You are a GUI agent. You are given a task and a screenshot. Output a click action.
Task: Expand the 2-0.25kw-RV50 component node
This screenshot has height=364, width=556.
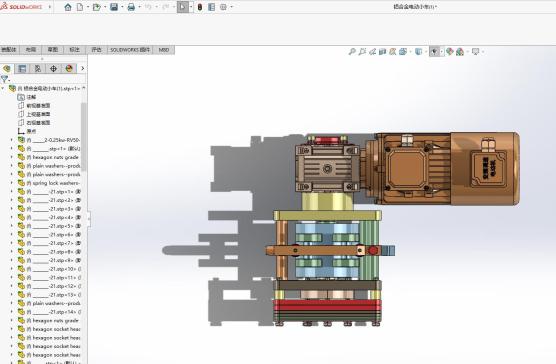click(11, 140)
